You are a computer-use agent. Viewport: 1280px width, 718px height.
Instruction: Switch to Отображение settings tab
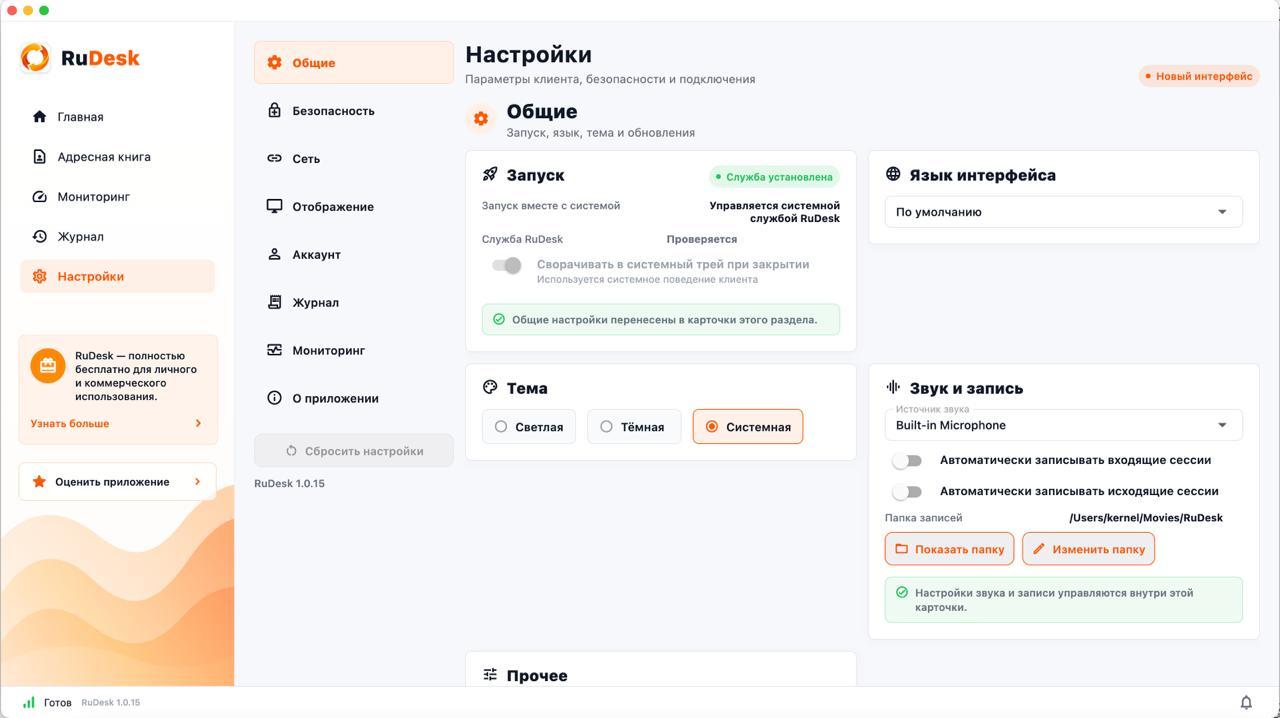354,206
